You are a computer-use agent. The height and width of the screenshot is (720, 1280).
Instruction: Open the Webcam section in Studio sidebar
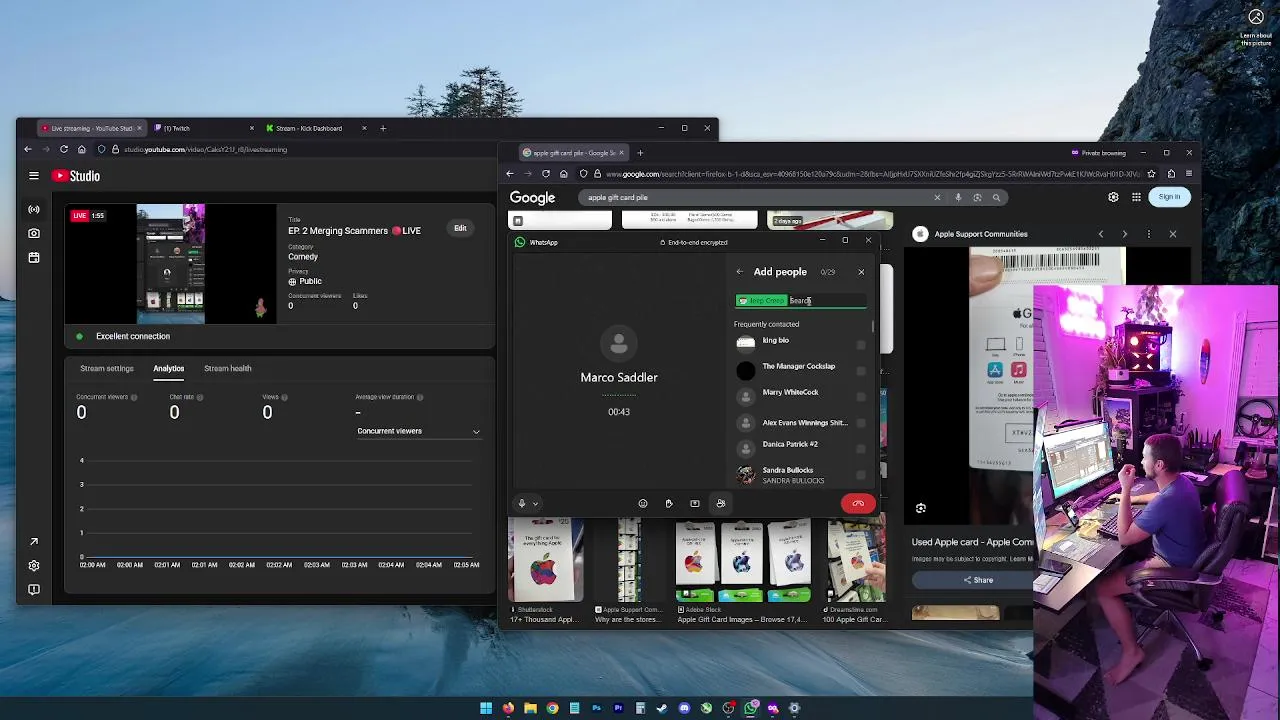(x=34, y=233)
